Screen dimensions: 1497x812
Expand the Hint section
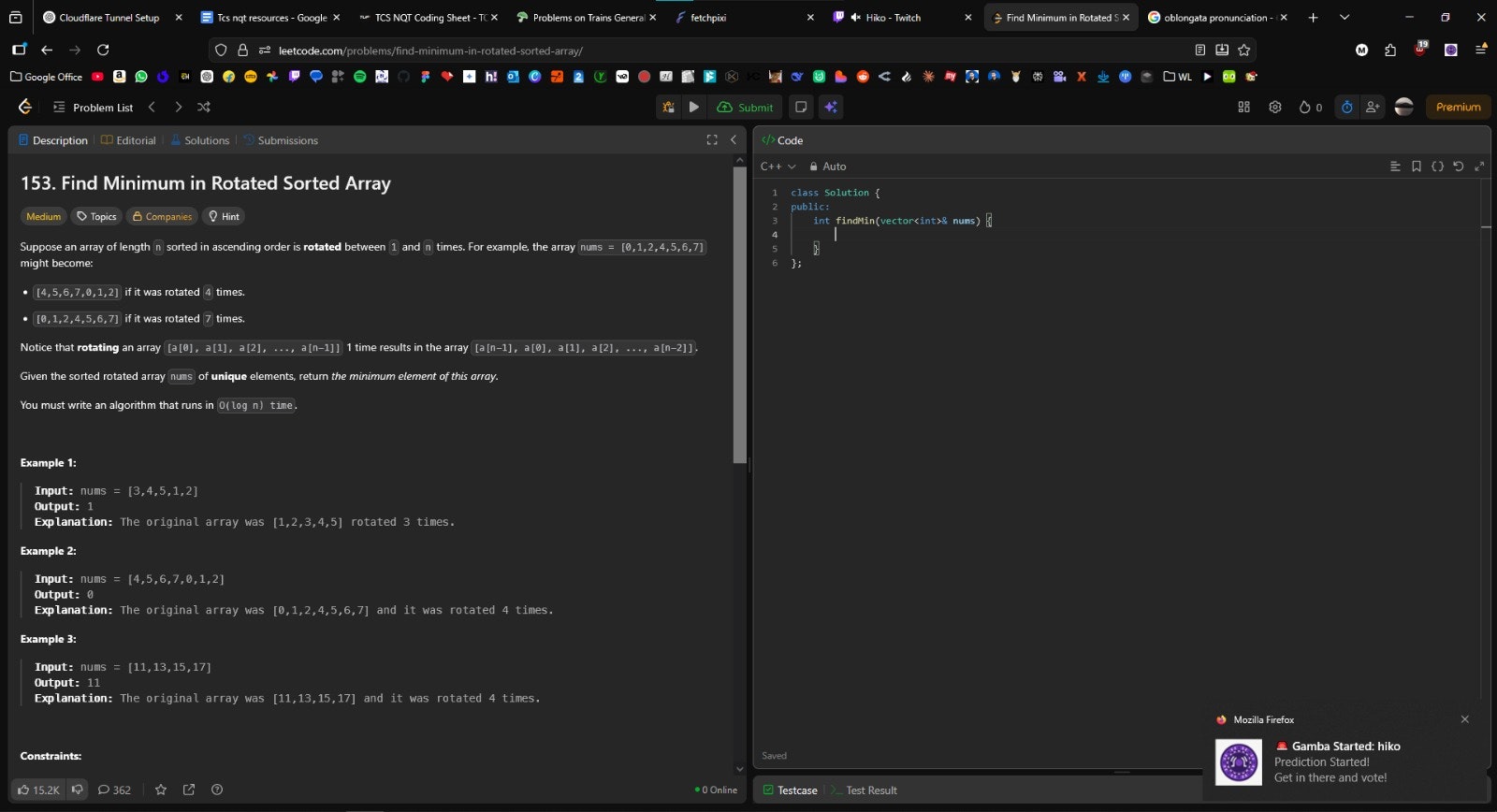224,216
